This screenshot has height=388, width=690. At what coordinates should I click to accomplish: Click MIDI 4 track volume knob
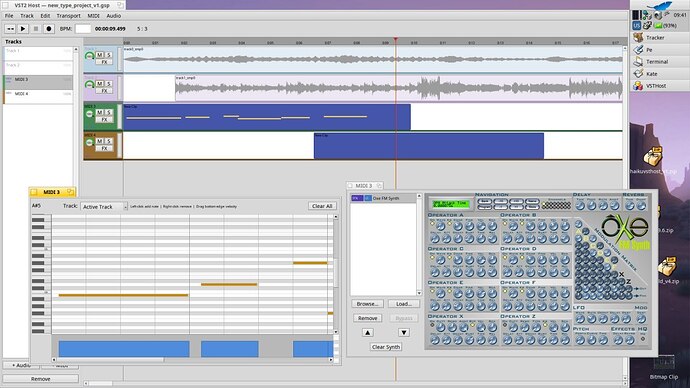point(89,142)
